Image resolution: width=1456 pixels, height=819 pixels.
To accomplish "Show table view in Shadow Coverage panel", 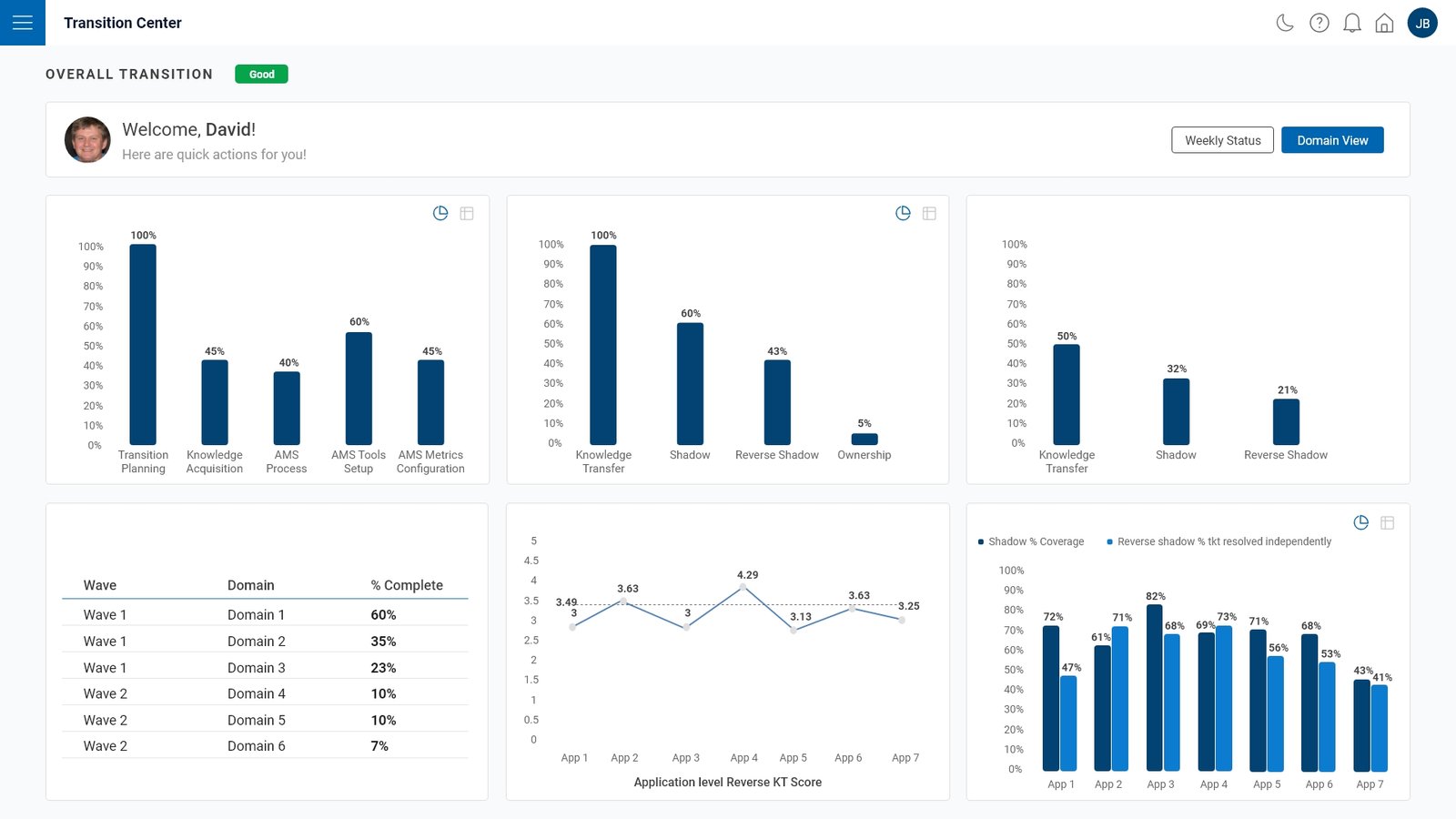I will (x=1388, y=522).
